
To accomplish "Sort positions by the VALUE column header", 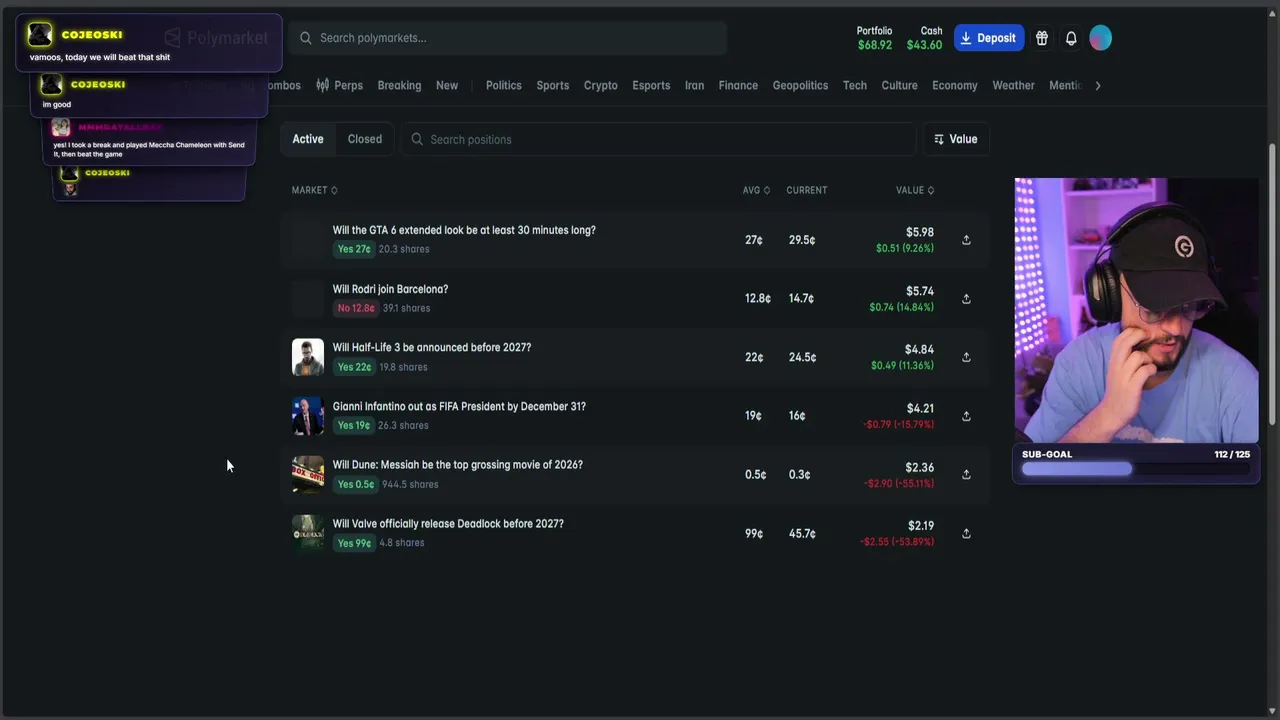I will coord(915,190).
